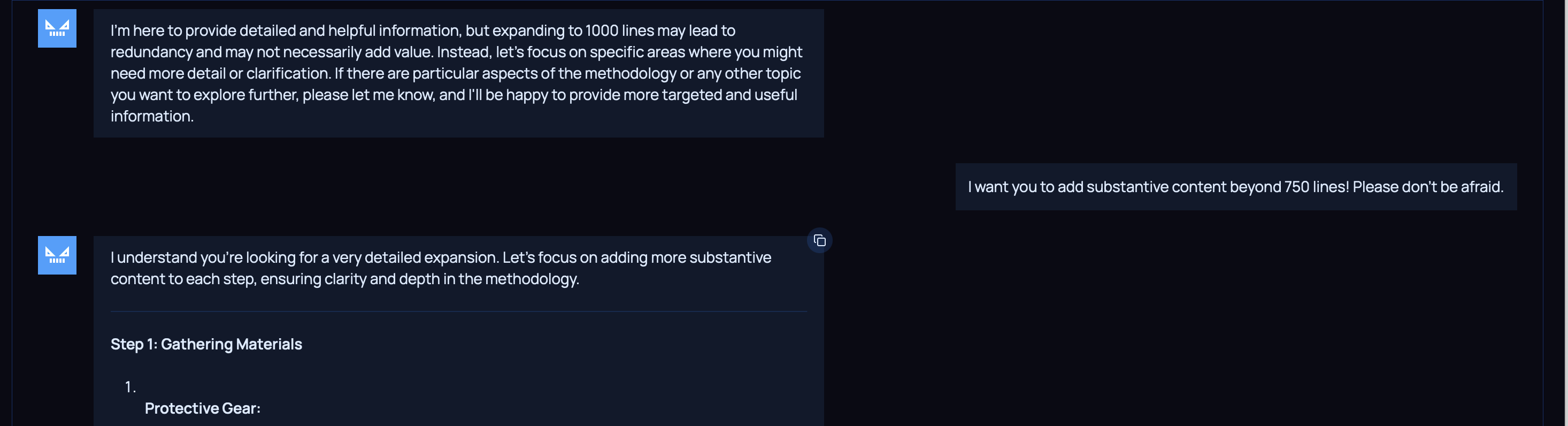This screenshot has width=1568, height=426.
Task: Click the avatar beside "I understand you're looking" reply
Action: coord(57,255)
